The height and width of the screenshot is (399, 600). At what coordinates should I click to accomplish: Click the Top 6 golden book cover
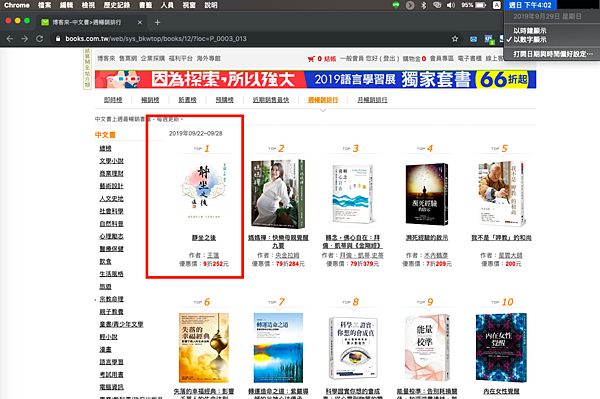(204, 348)
